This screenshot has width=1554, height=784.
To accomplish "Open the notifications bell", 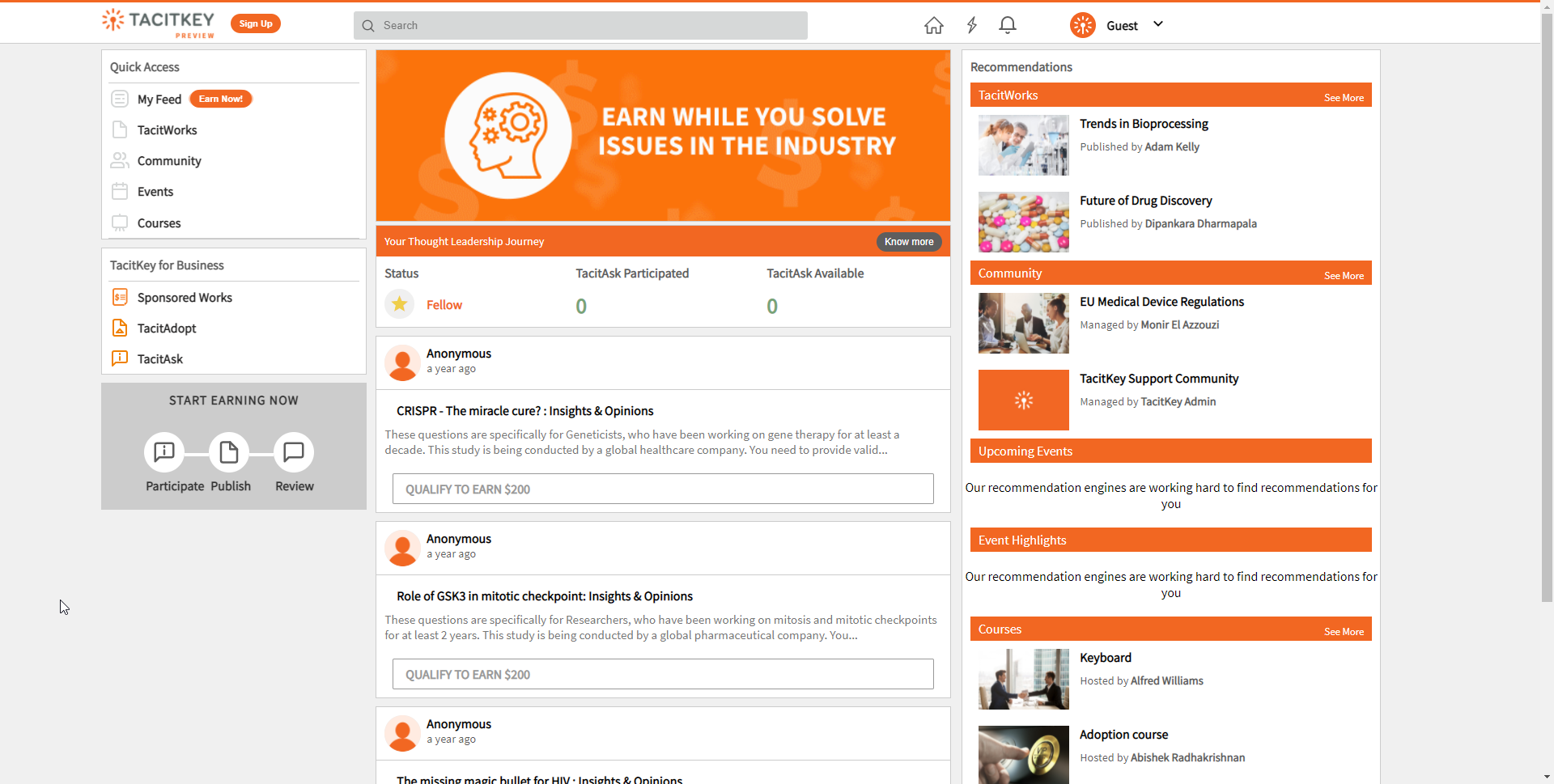I will (x=1008, y=25).
